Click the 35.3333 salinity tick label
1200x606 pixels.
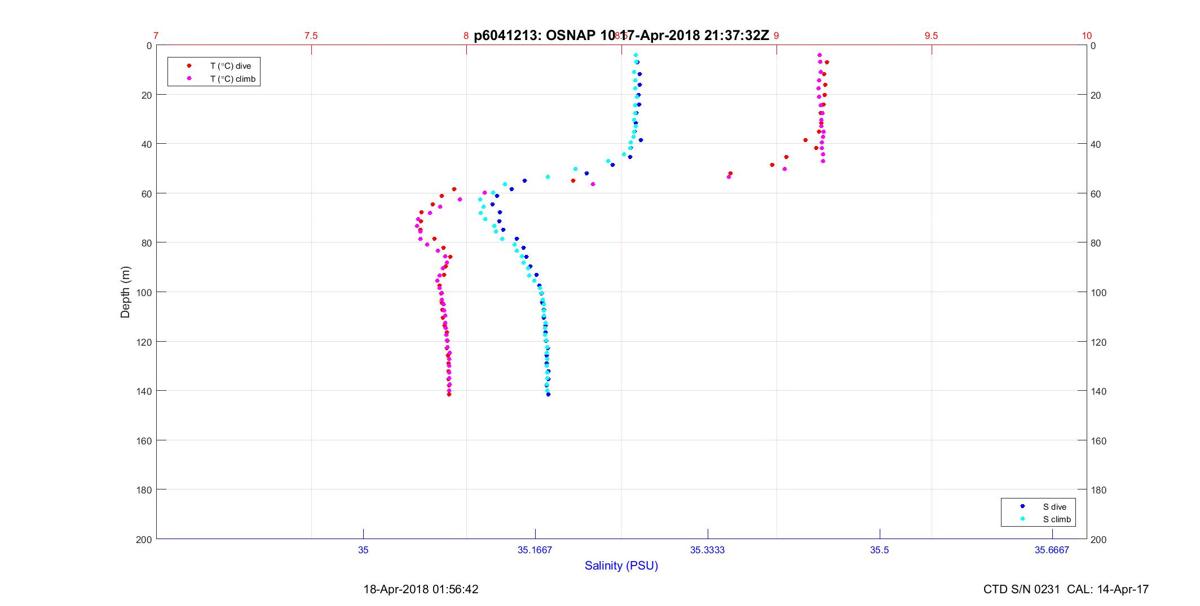click(x=707, y=550)
